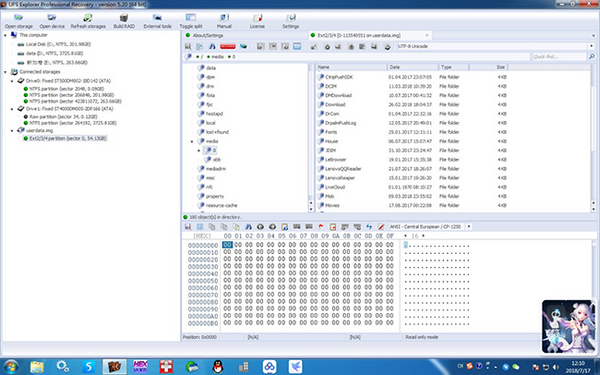Toggle split view with Toggle split
The image size is (600, 375).
tap(191, 18)
